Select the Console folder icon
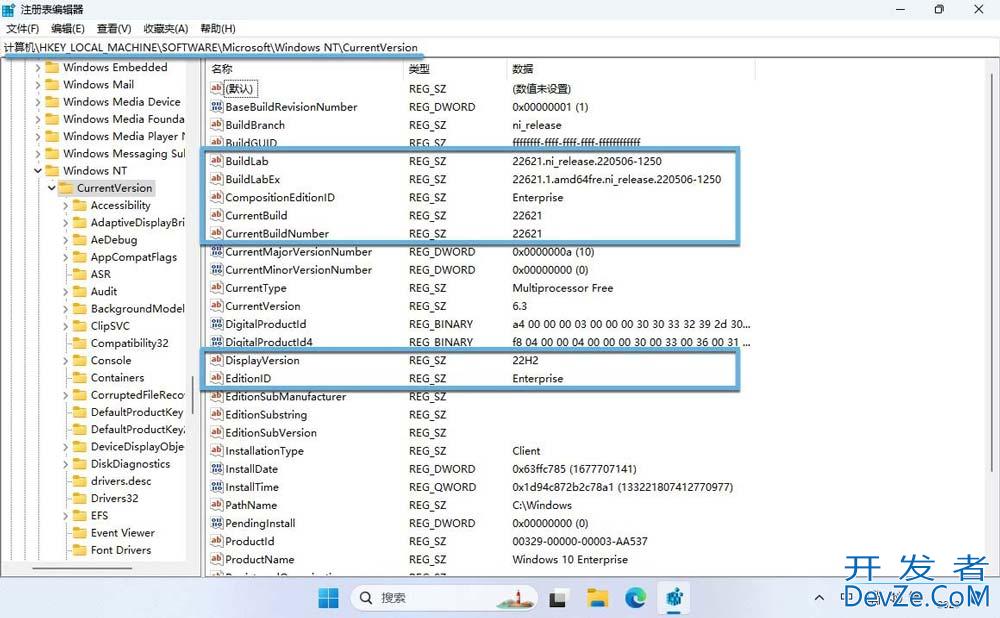 (80, 360)
